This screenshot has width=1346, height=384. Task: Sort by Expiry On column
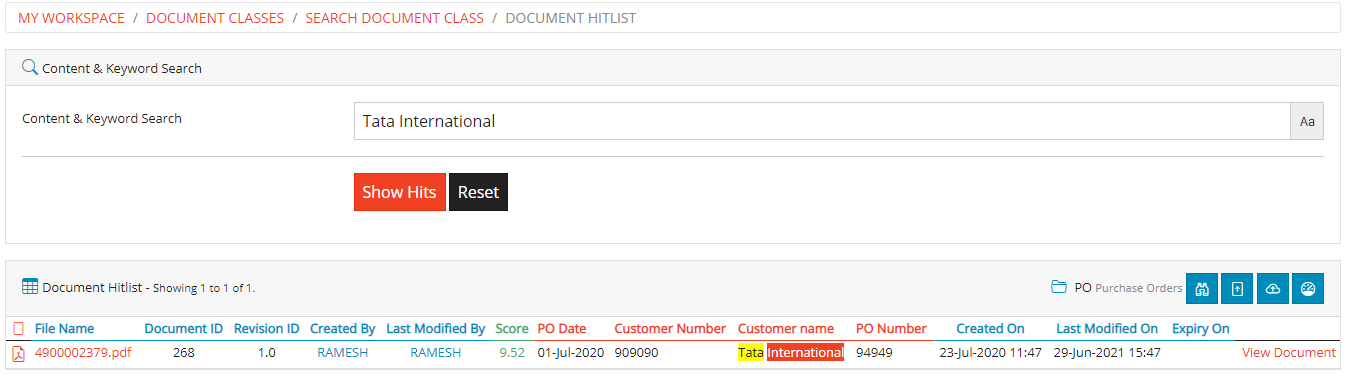pyautogui.click(x=1201, y=328)
